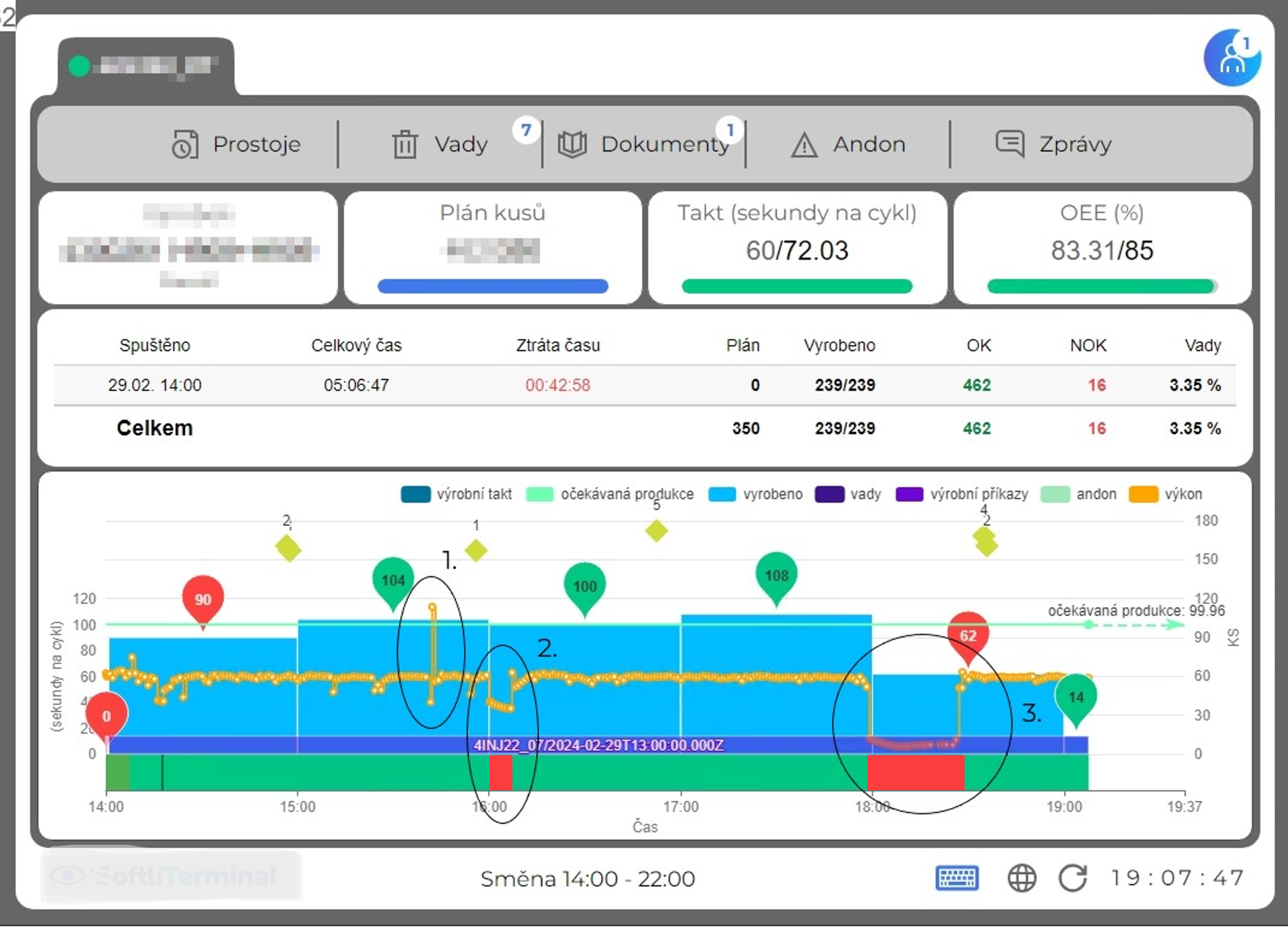Click the green 108 production marker pin

tap(776, 576)
